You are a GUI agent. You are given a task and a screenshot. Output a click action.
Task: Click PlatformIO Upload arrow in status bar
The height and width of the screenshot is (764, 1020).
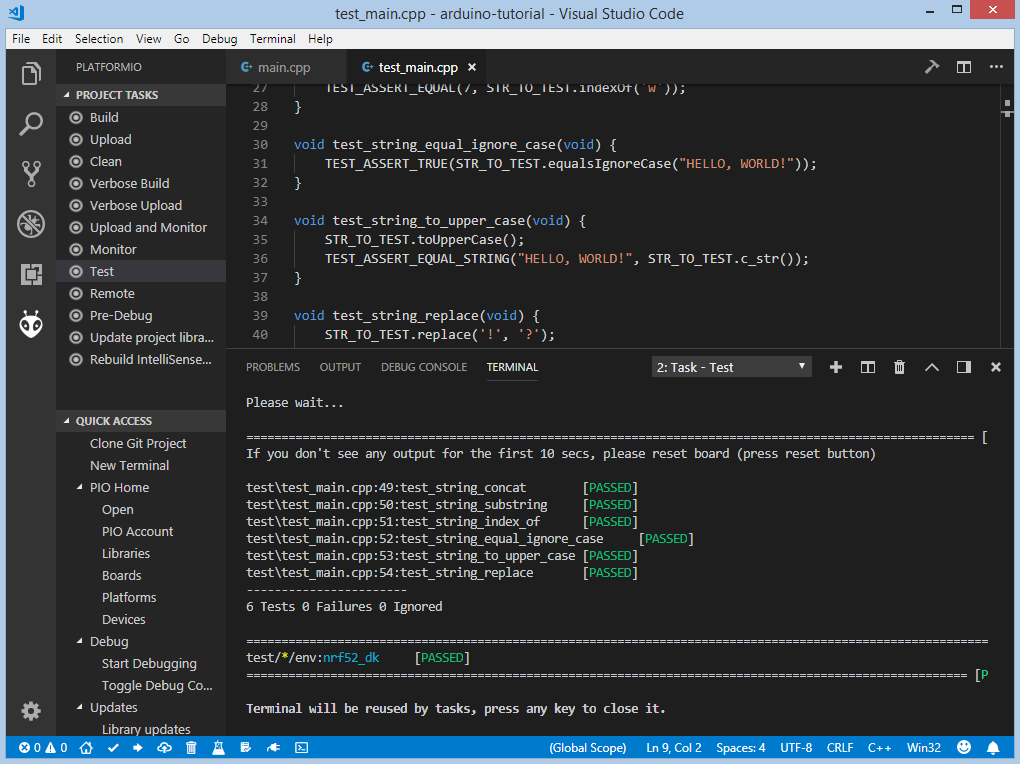point(137,748)
